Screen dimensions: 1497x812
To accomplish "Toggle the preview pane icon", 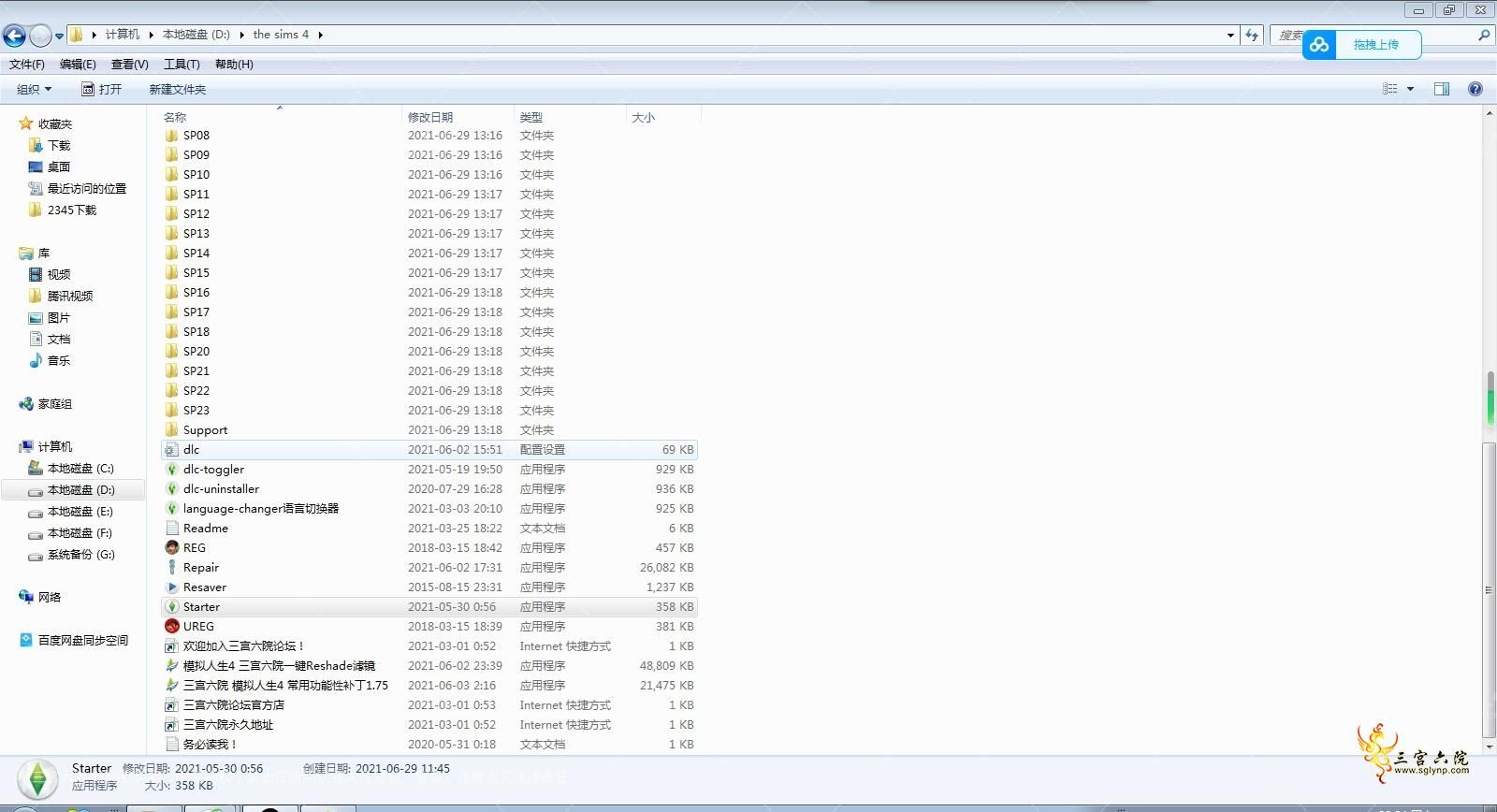I will coord(1442,89).
